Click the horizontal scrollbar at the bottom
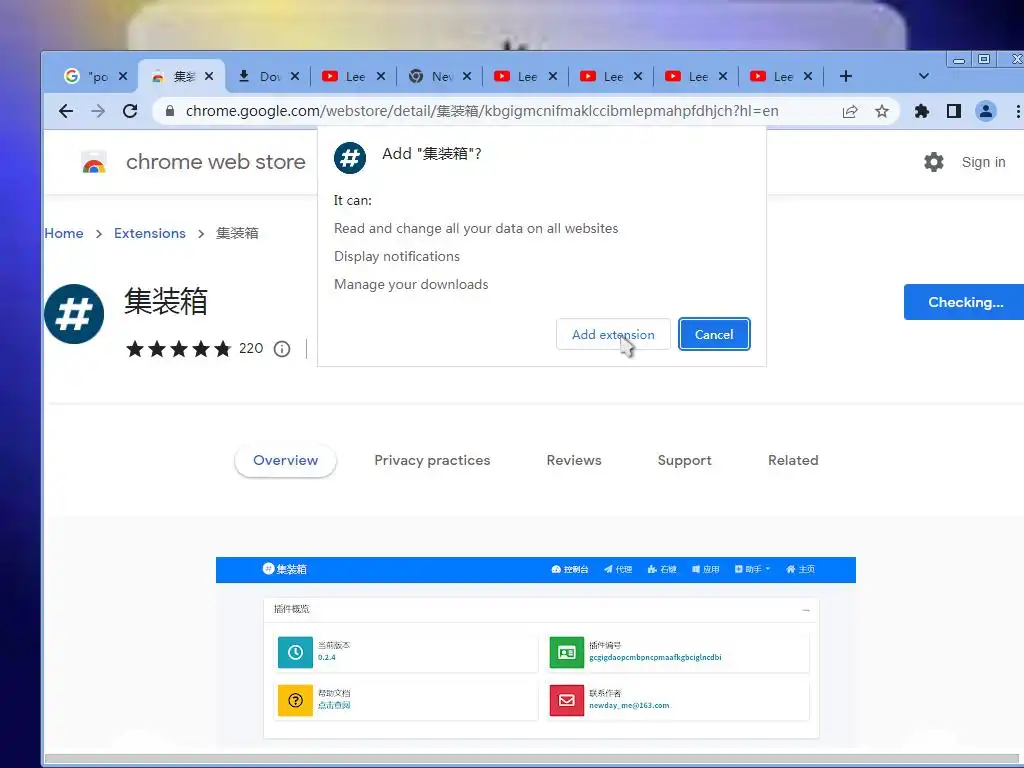 (x=533, y=759)
